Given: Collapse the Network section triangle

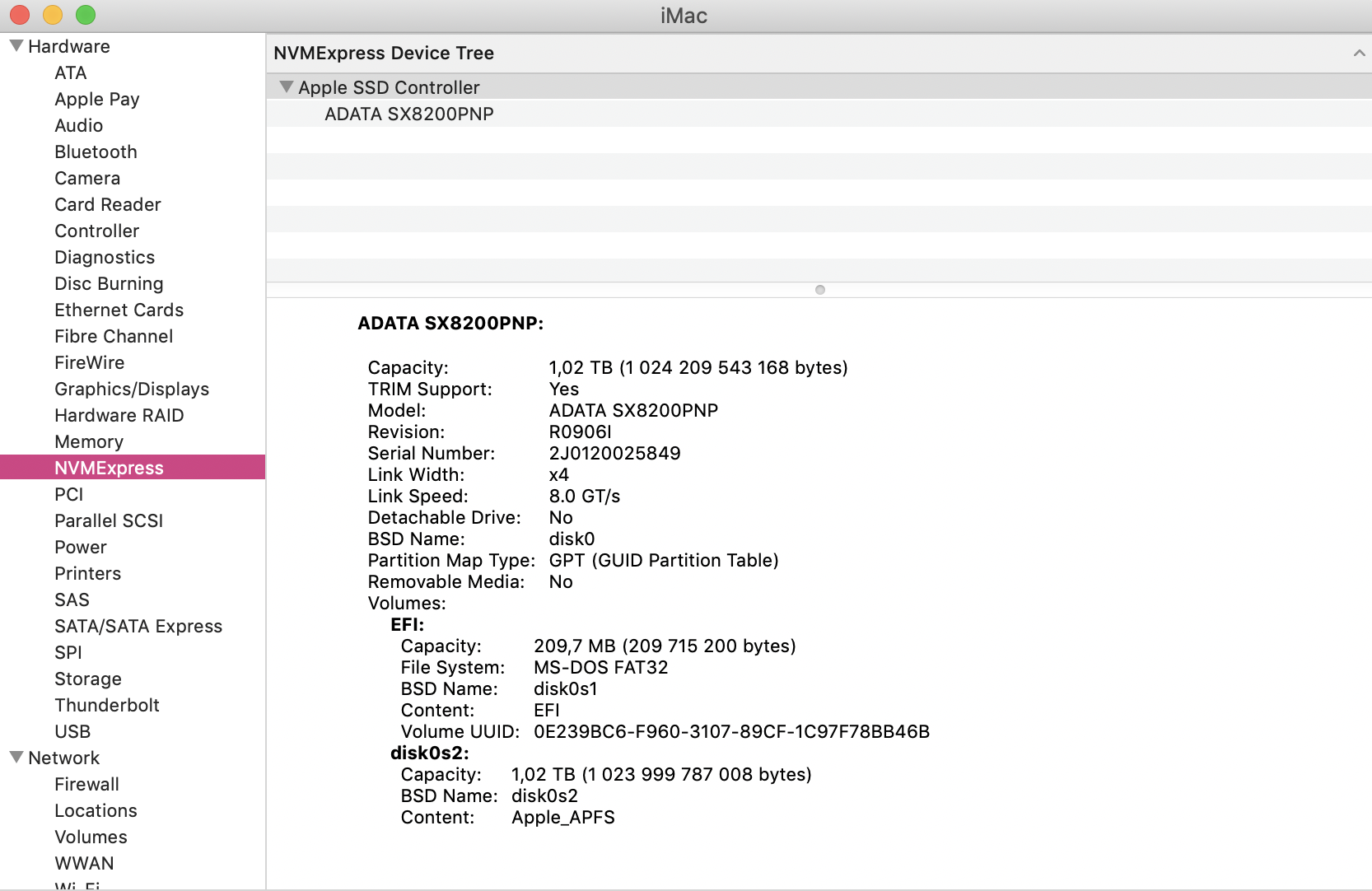Looking at the screenshot, I should (16, 758).
